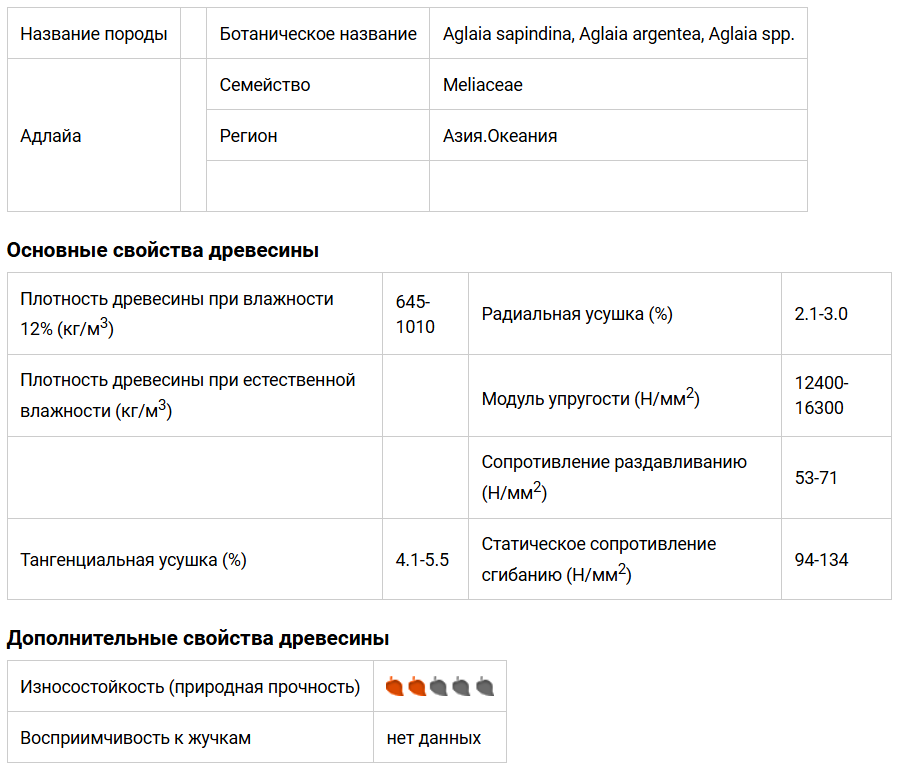Click the elasticity modulus value '12400-16300'
The height and width of the screenshot is (784, 901).
click(x=820, y=395)
